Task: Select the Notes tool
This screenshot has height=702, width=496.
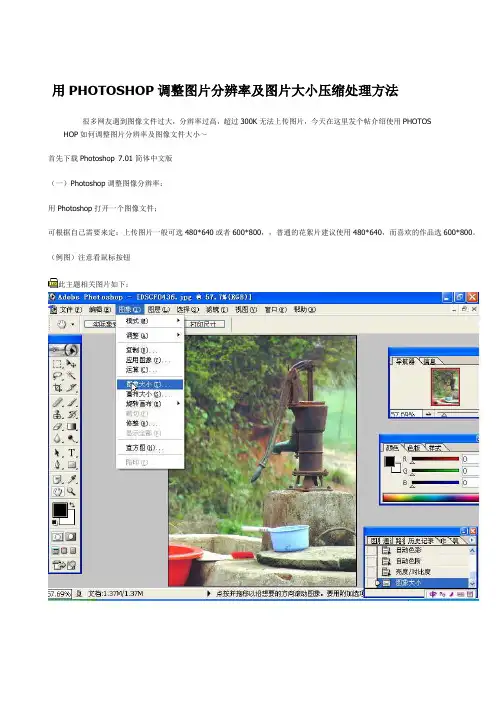Action: tap(58, 479)
